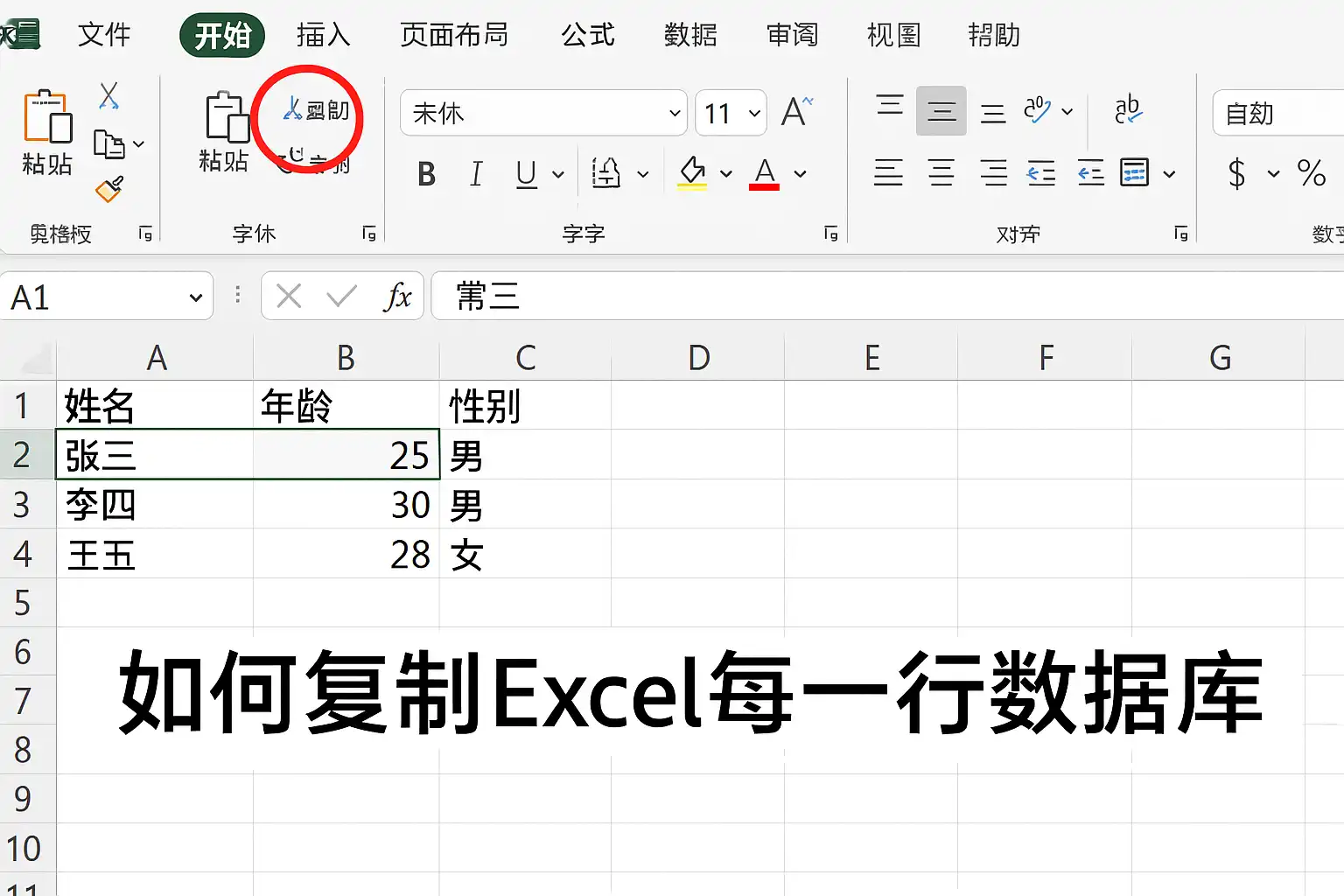Click the insert function fx icon

pyautogui.click(x=397, y=297)
